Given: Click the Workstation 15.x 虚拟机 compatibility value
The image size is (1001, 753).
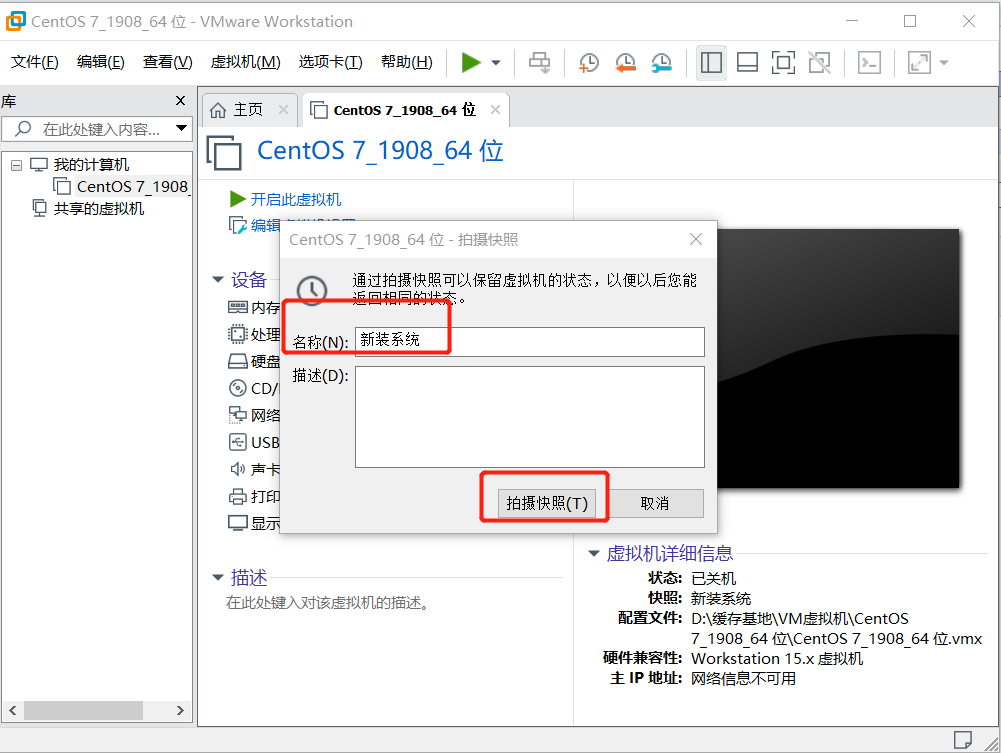Looking at the screenshot, I should (778, 659).
